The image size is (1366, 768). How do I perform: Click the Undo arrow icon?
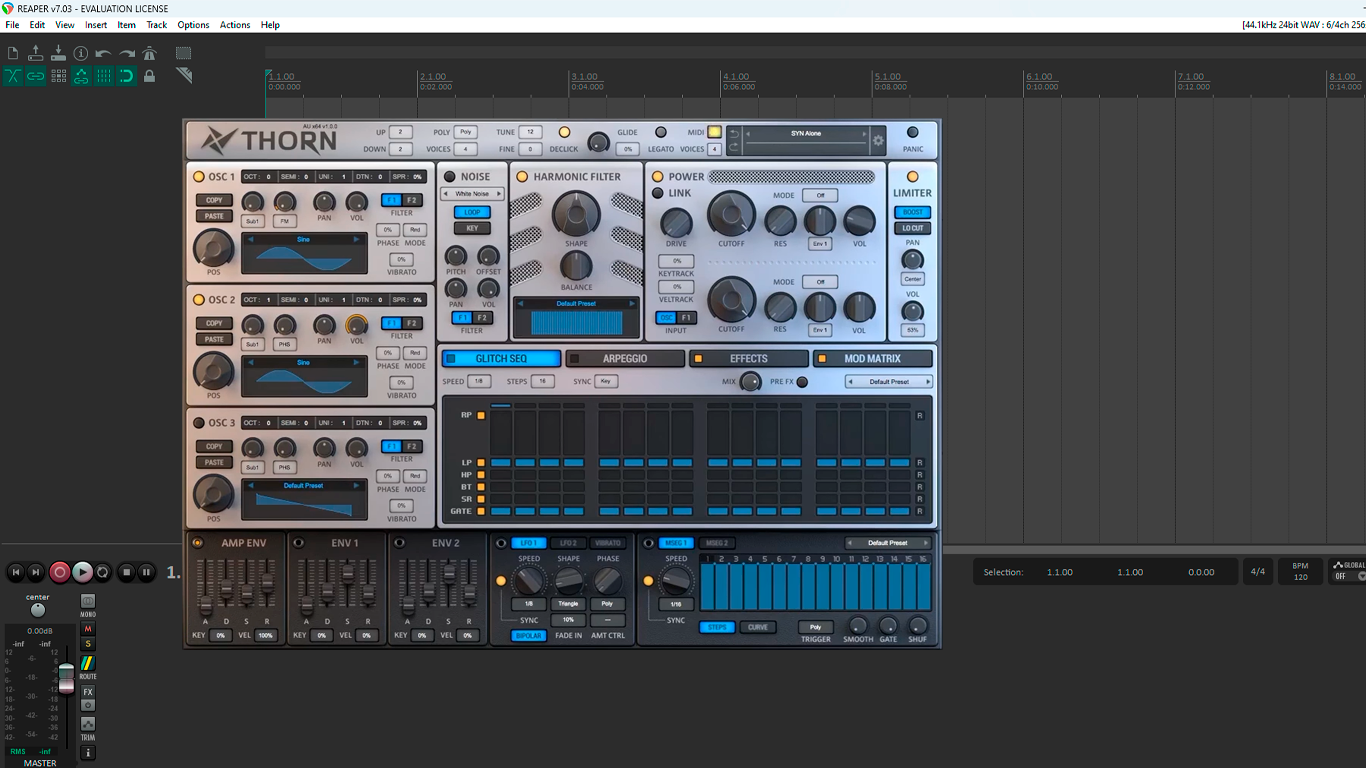[104, 53]
